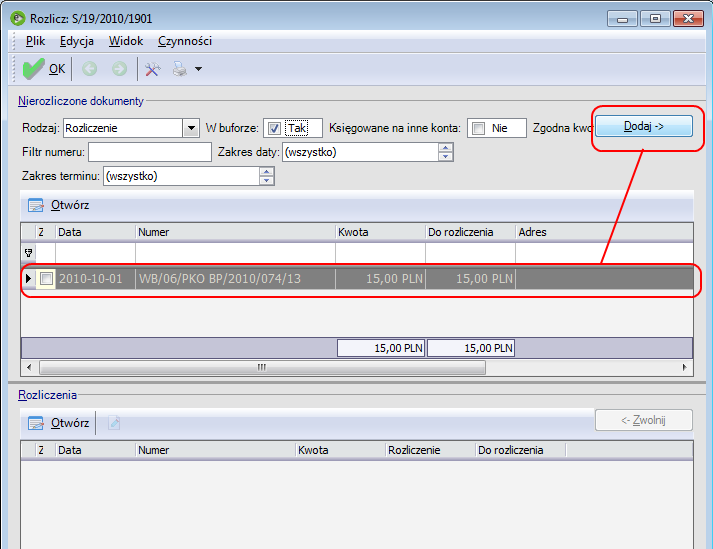The height and width of the screenshot is (549, 713).
Task: Tick the checkbox on row 2010-10-01
Action: 46,278
